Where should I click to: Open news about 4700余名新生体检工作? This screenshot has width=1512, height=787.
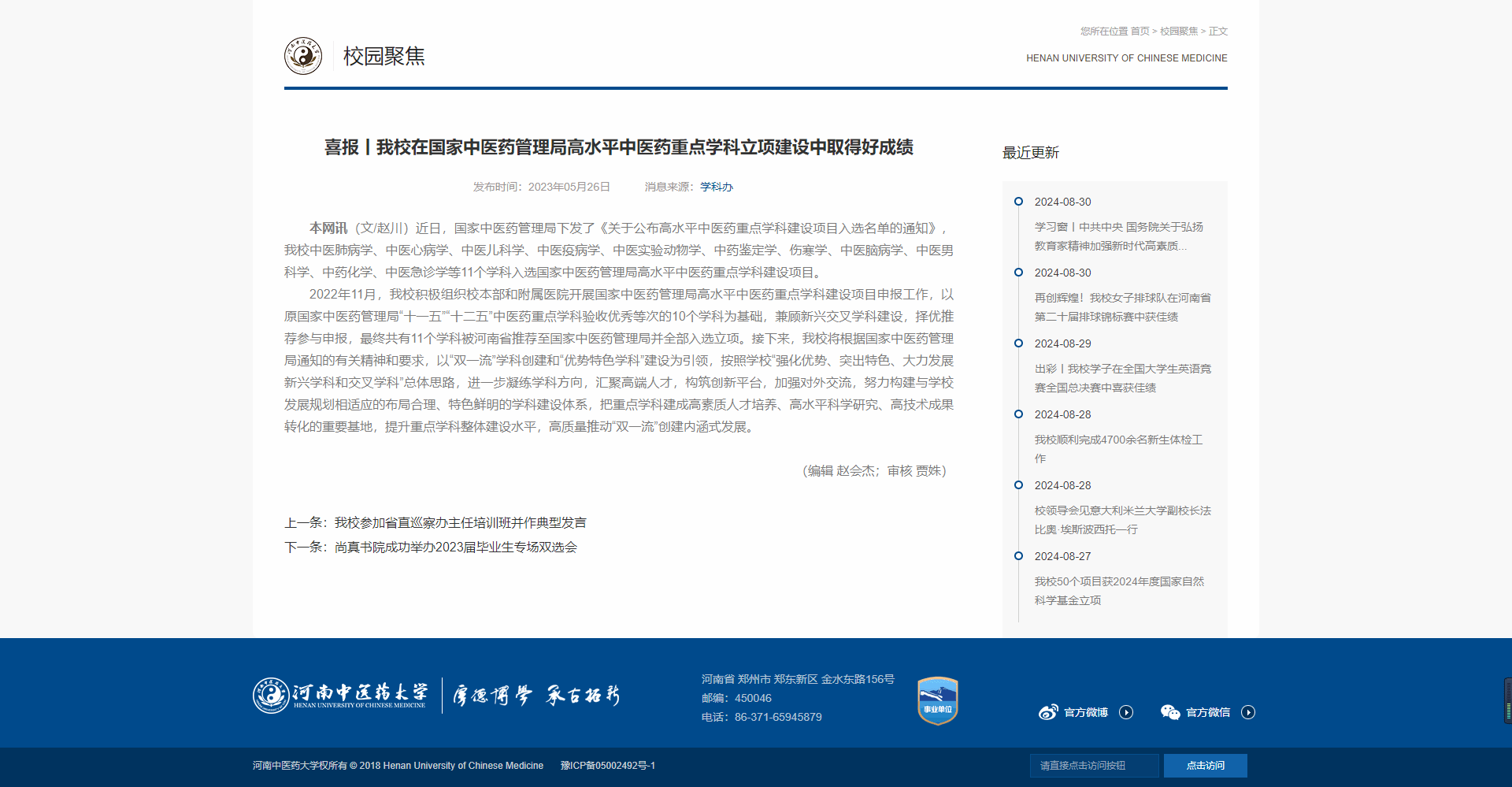(x=1118, y=449)
